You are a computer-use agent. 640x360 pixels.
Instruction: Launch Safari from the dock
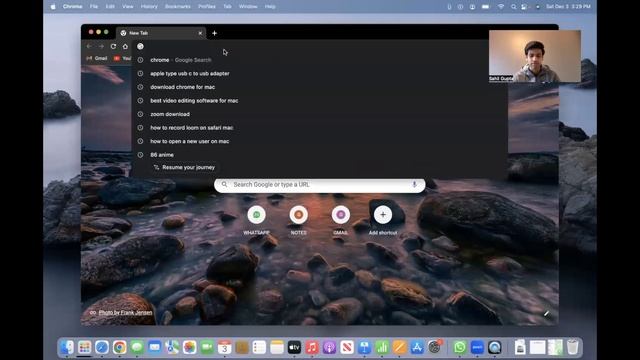(102, 347)
